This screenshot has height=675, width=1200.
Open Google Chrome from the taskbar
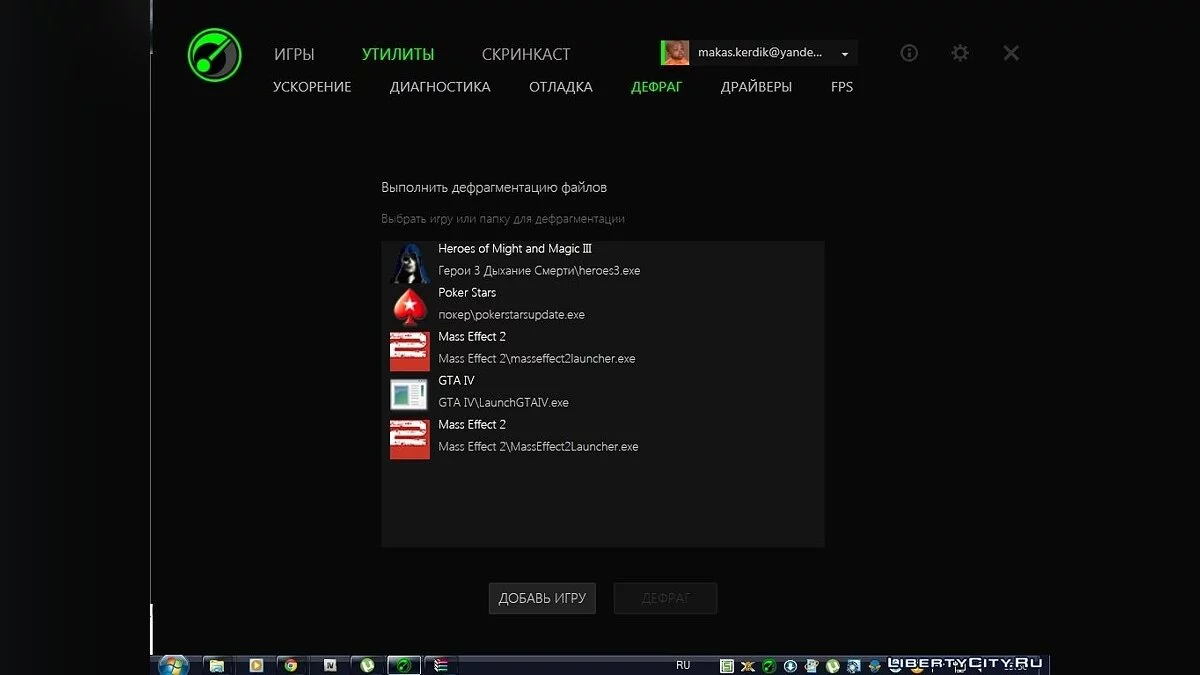point(291,663)
